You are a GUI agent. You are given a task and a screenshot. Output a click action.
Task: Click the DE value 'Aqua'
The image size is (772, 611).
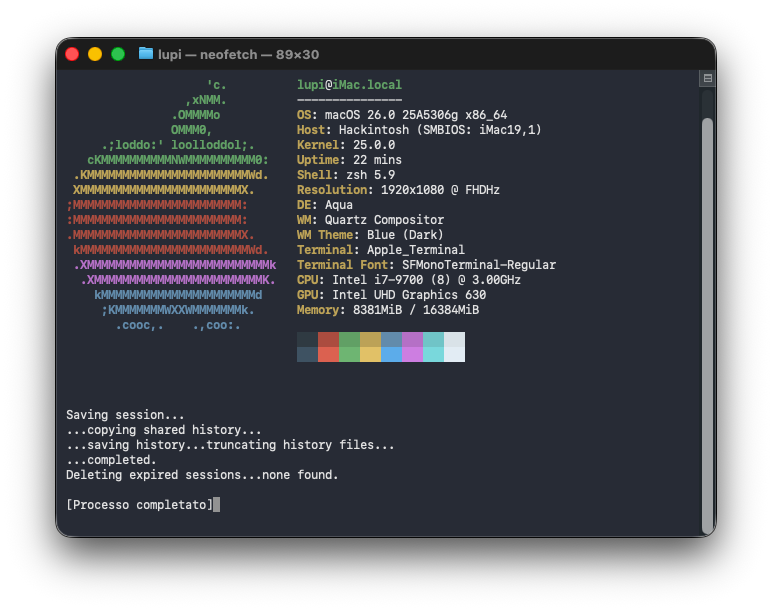[339, 205]
